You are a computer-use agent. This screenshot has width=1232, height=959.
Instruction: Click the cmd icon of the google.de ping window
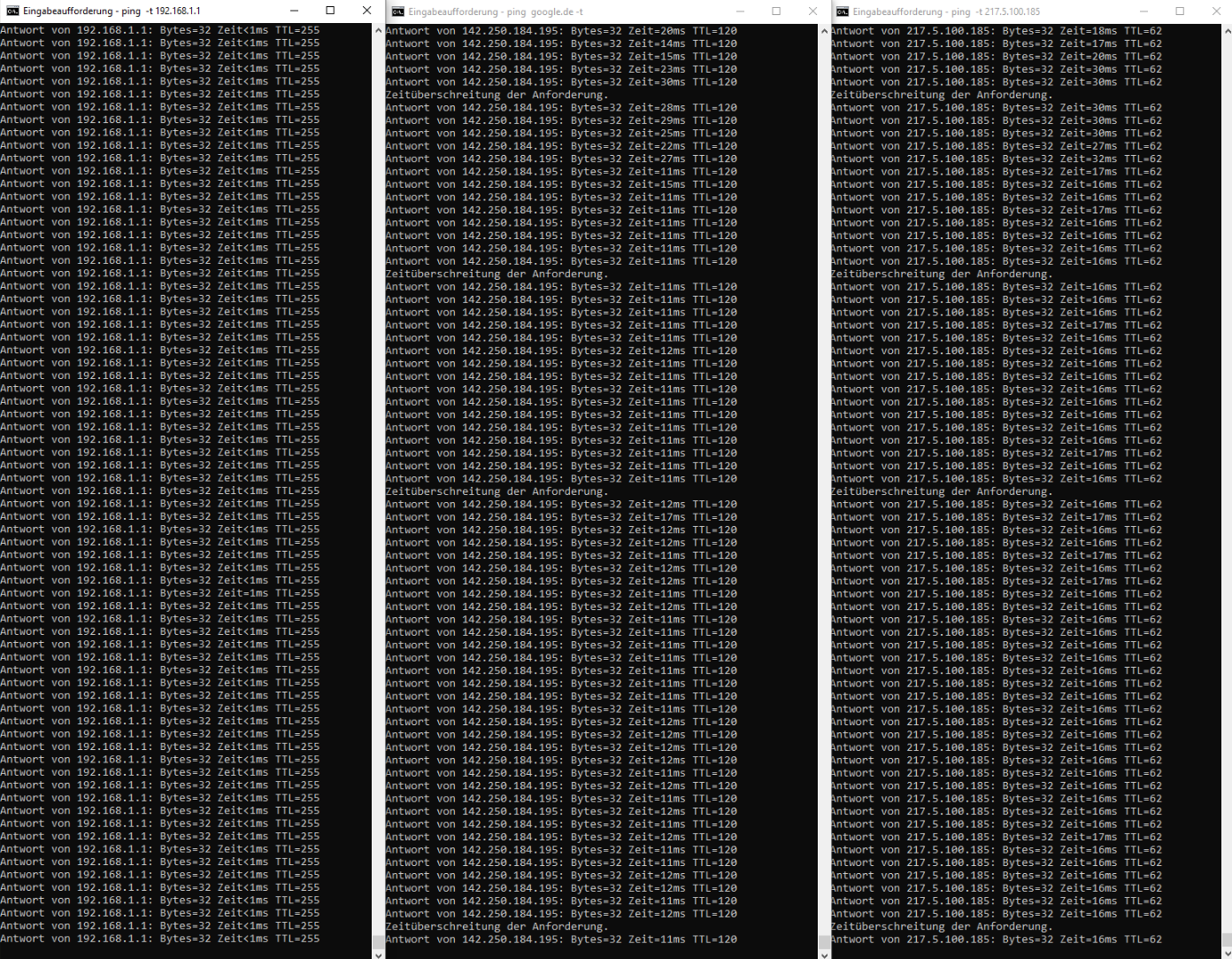(x=398, y=12)
